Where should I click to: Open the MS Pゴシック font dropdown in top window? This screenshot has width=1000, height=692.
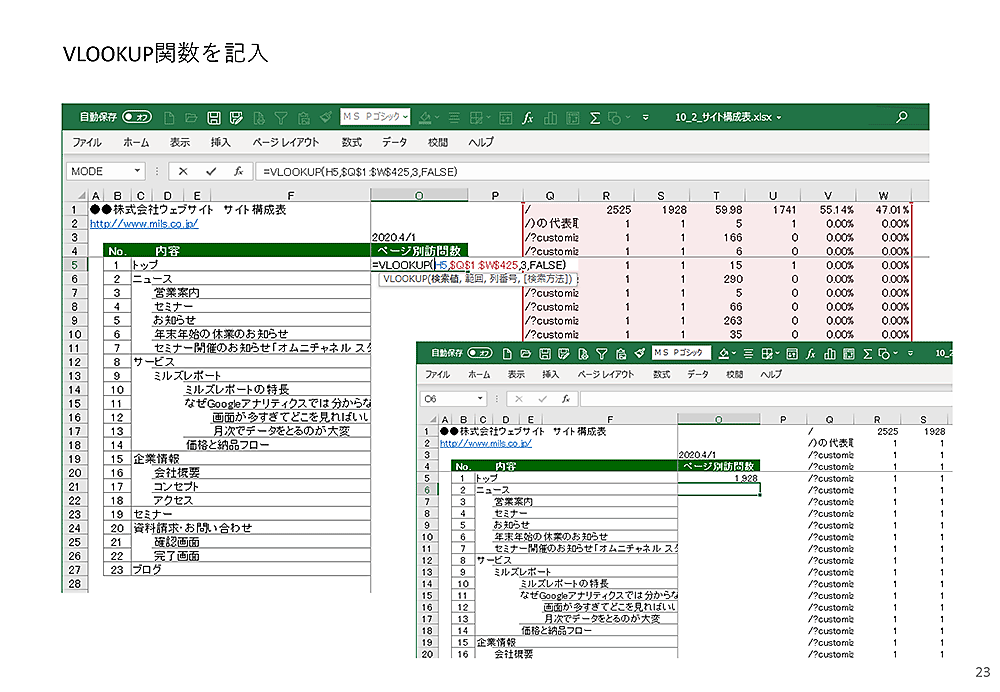point(404,117)
